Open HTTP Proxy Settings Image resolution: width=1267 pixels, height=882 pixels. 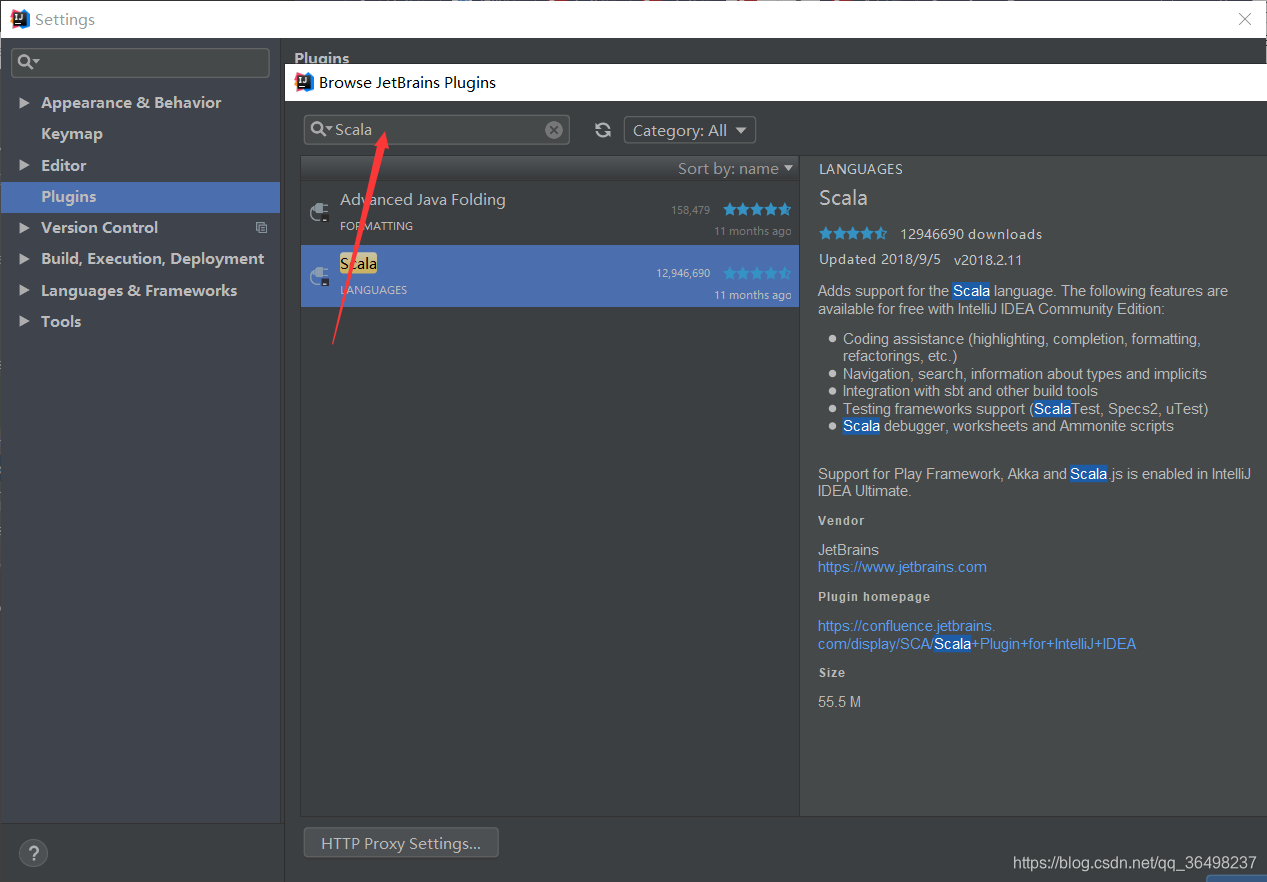point(401,843)
